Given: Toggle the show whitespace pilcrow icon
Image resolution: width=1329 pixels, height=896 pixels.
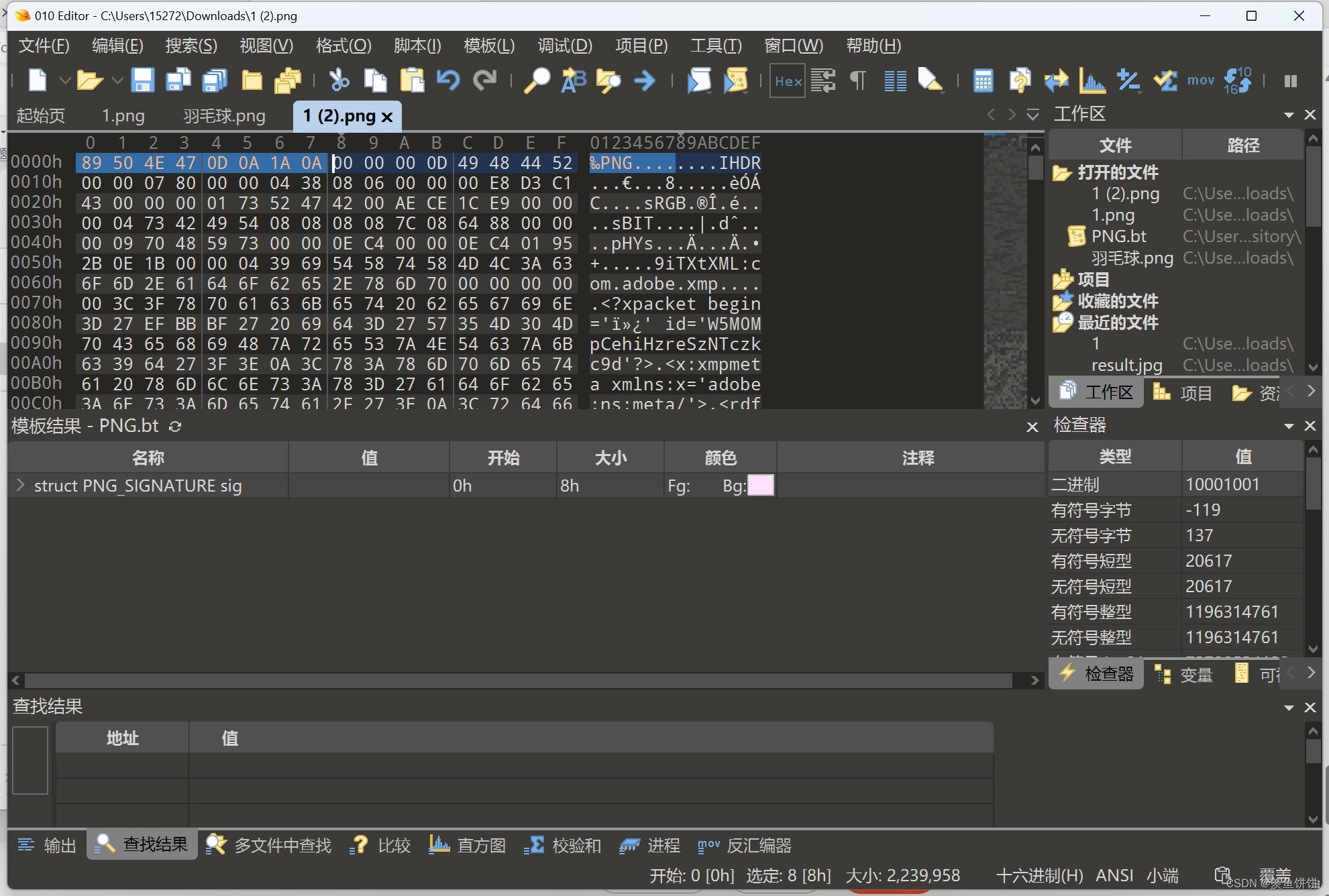Looking at the screenshot, I should coord(858,81).
